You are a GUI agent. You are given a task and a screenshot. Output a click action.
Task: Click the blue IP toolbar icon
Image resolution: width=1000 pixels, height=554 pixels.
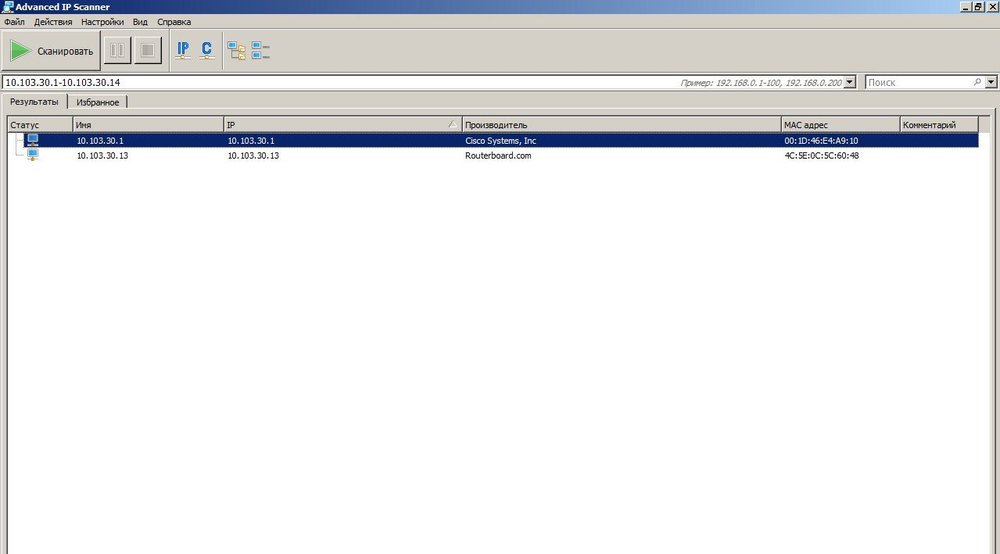(x=183, y=50)
